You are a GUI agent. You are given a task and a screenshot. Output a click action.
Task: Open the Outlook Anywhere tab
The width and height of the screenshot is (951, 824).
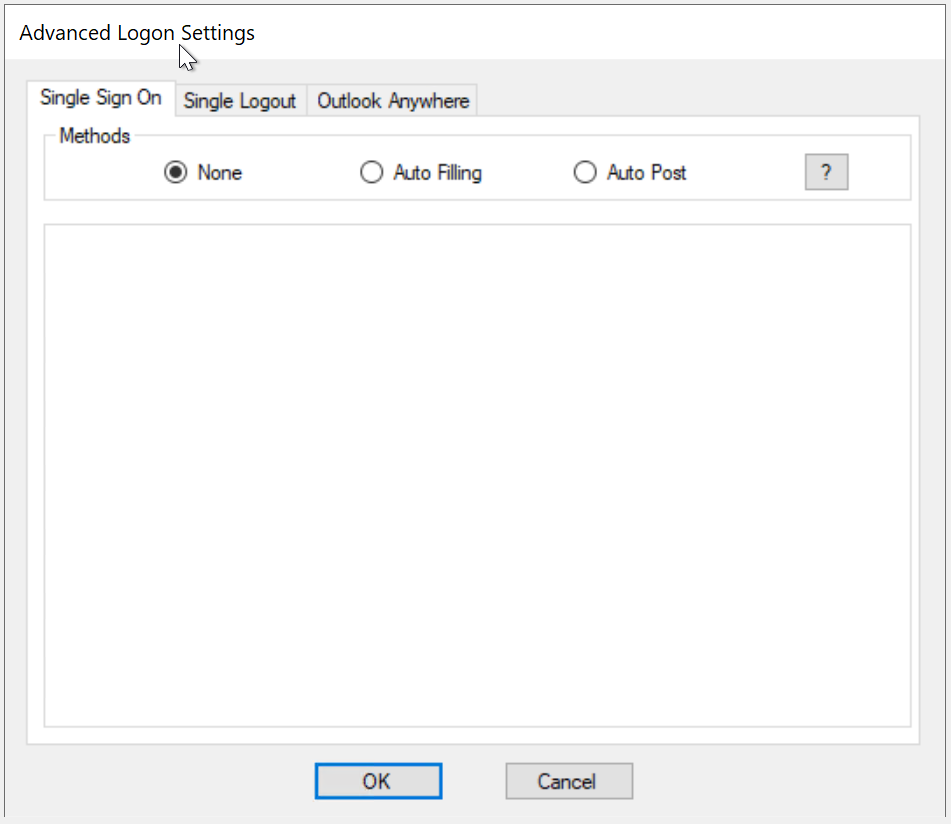click(393, 101)
